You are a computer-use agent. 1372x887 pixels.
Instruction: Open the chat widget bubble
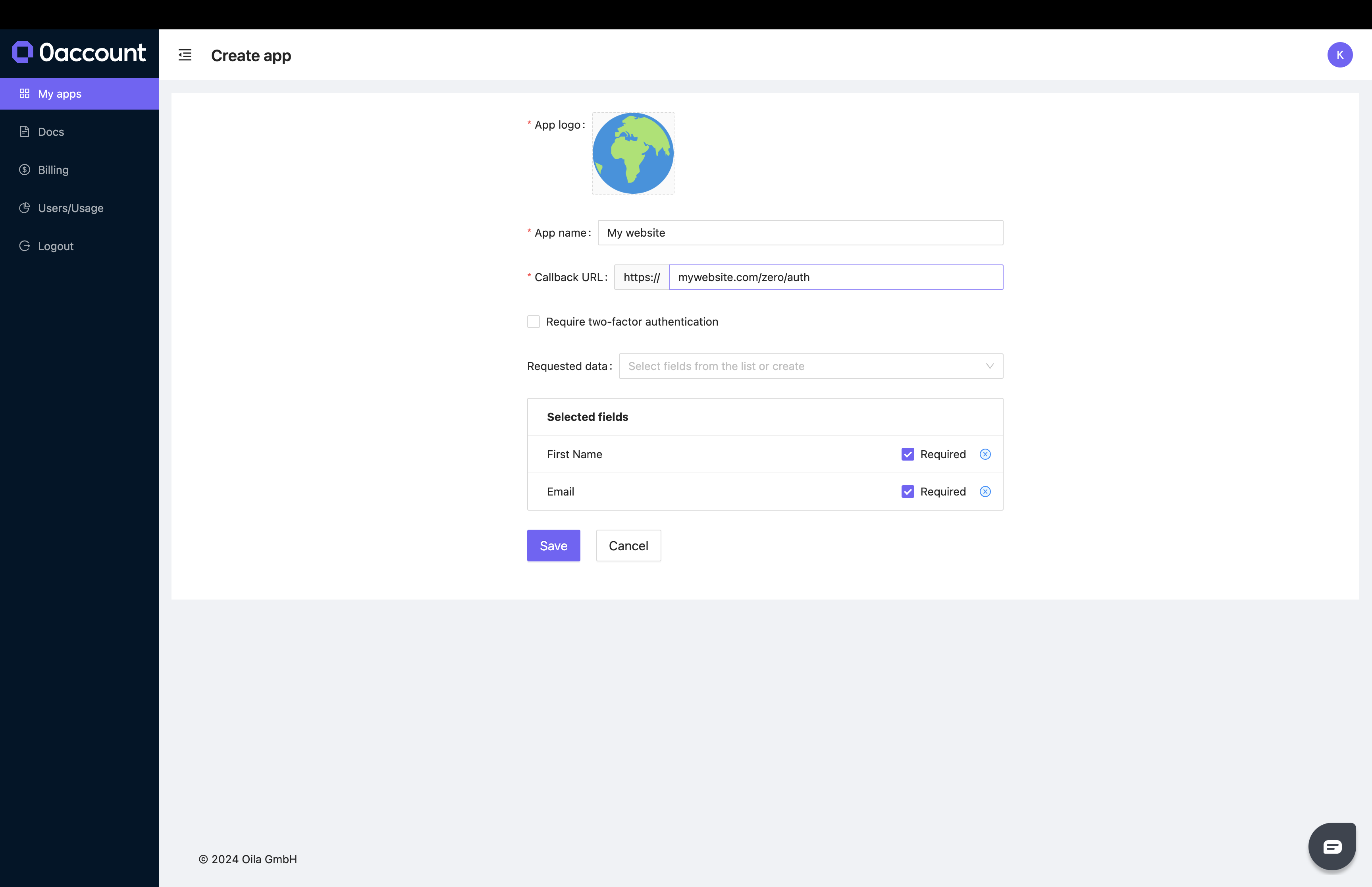(x=1332, y=846)
